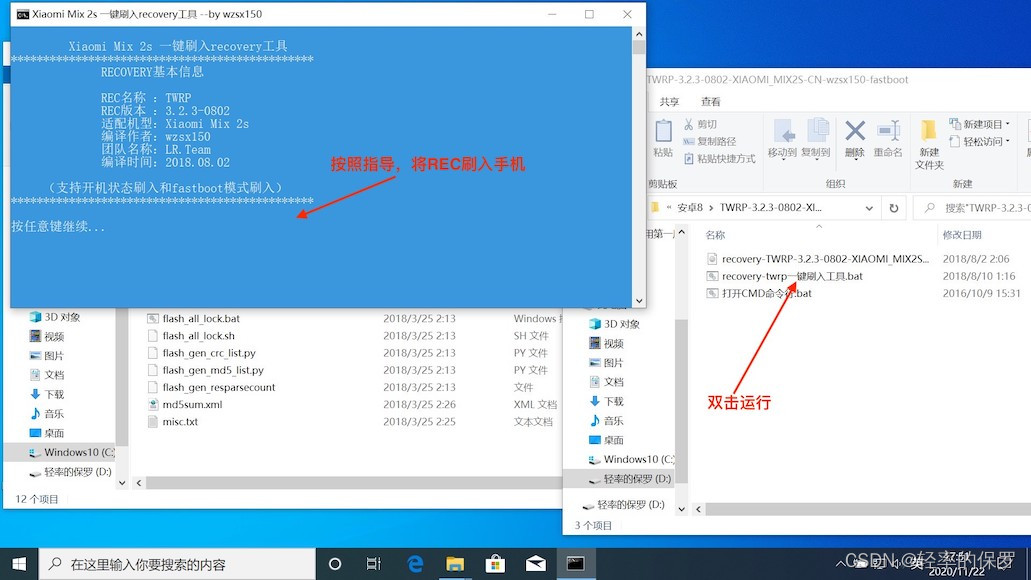Click the Rename (重命名) icon
The width and height of the screenshot is (1031, 580).
(x=888, y=131)
